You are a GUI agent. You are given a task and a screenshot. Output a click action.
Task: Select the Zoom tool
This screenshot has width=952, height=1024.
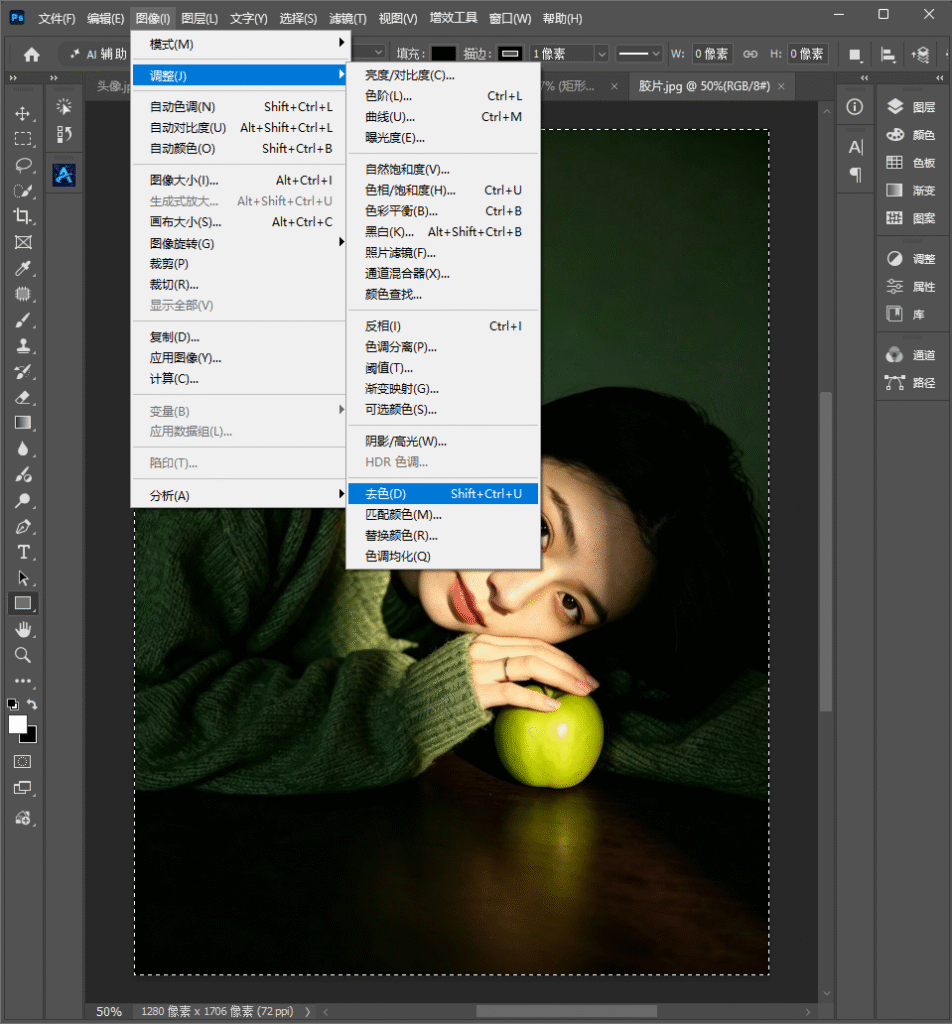pyautogui.click(x=23, y=655)
